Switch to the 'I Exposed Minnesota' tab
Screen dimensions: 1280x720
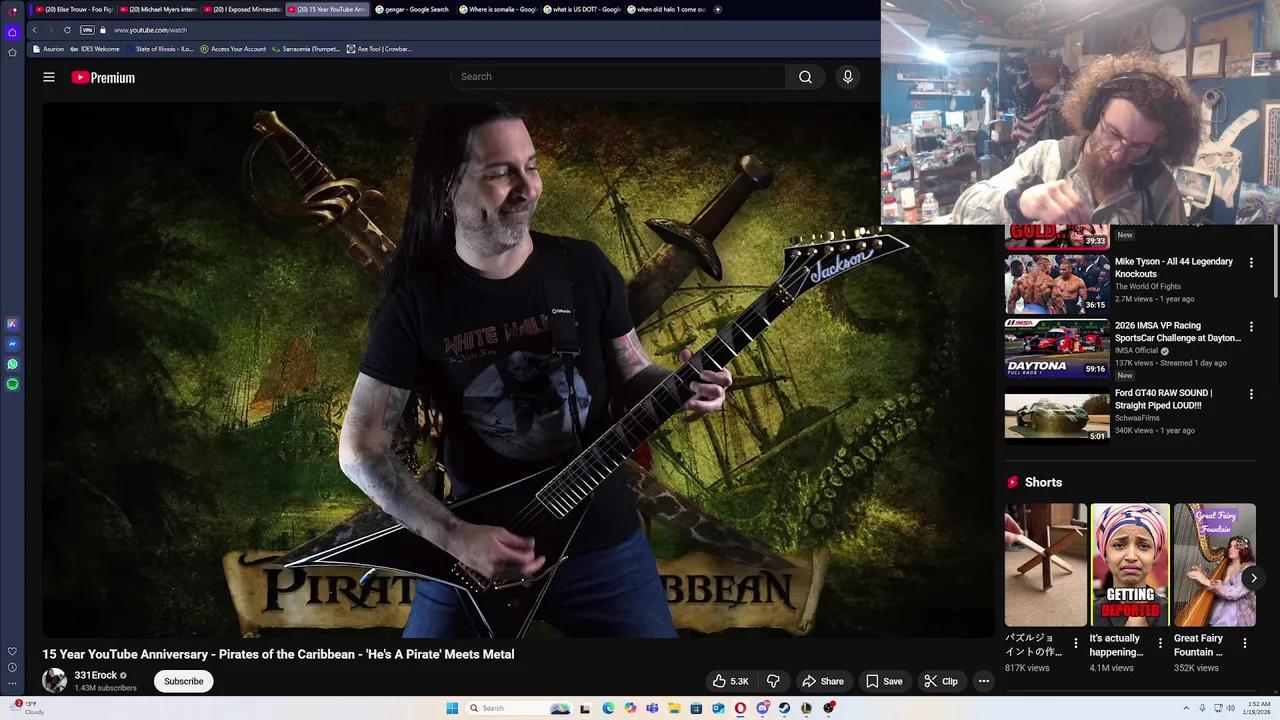pos(242,9)
